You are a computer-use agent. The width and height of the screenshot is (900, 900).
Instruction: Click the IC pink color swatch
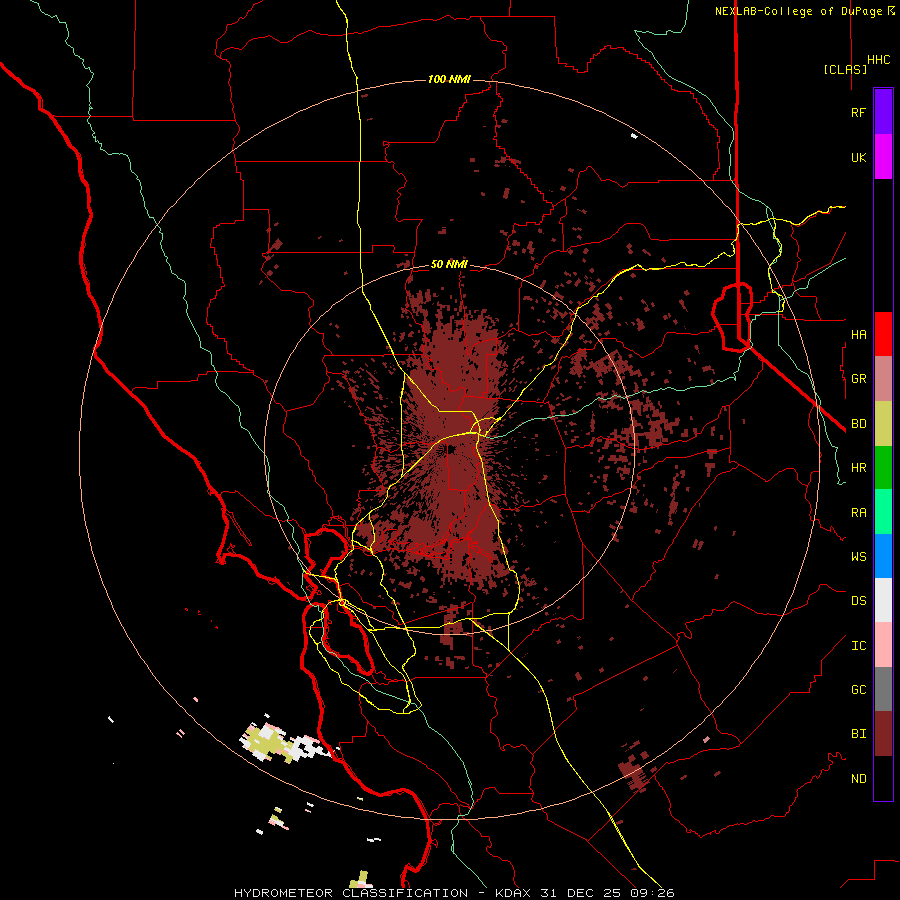point(883,645)
